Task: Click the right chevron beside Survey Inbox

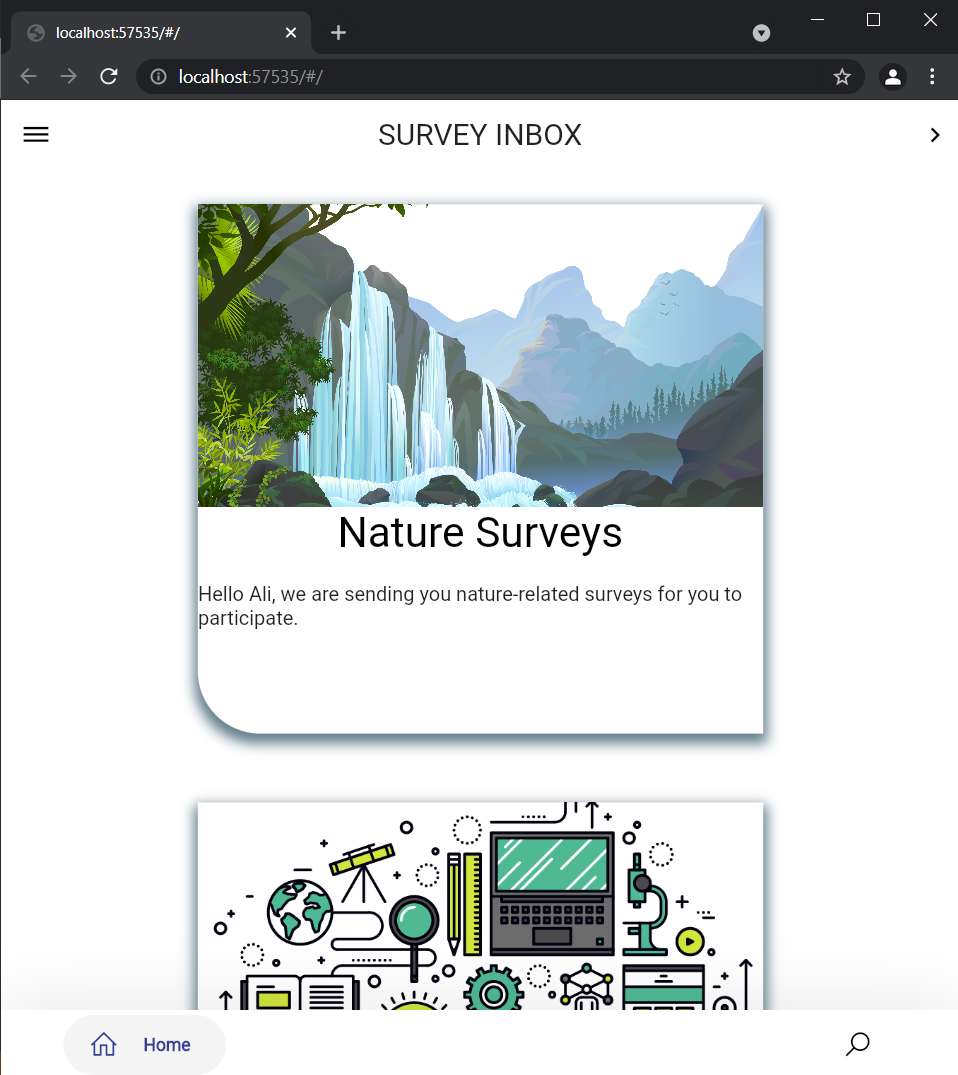Action: click(x=935, y=135)
